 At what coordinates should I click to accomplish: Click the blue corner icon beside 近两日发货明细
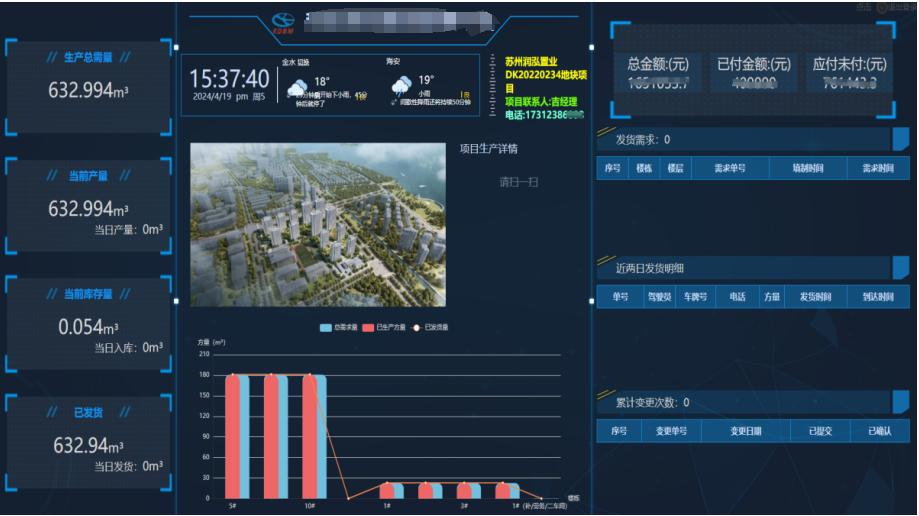900,268
